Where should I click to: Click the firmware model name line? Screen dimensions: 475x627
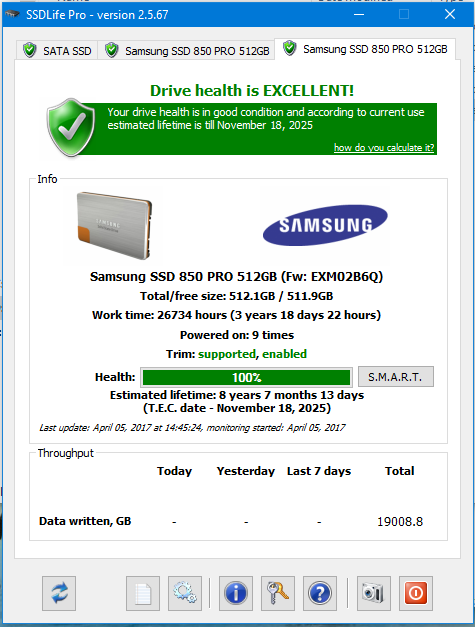tap(236, 277)
